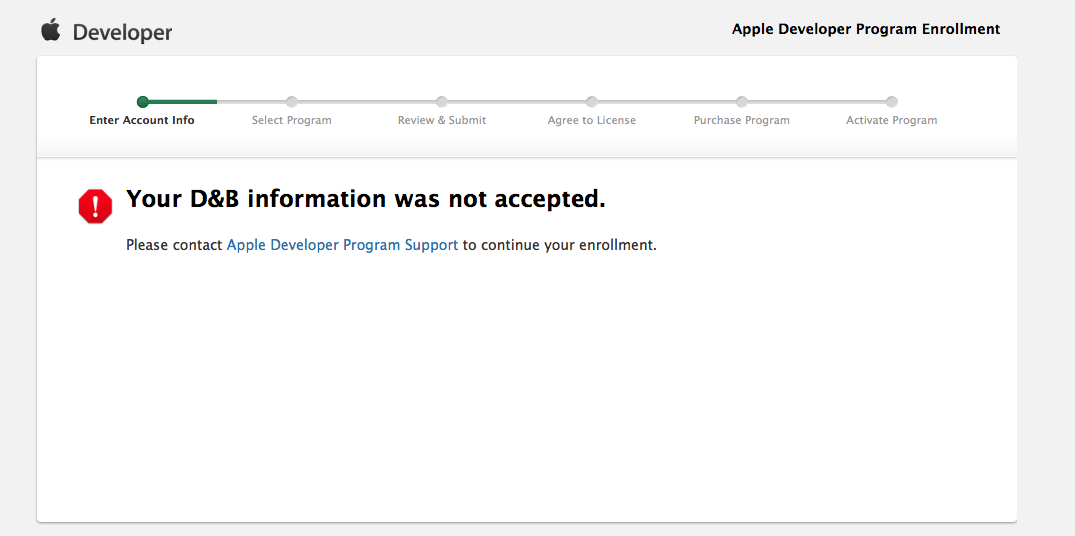
Task: Click the gray Purchase Program progress dot
Action: point(742,102)
